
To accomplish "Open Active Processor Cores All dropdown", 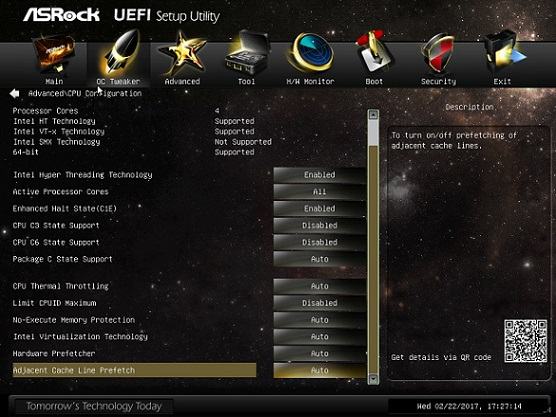I will tap(319, 192).
